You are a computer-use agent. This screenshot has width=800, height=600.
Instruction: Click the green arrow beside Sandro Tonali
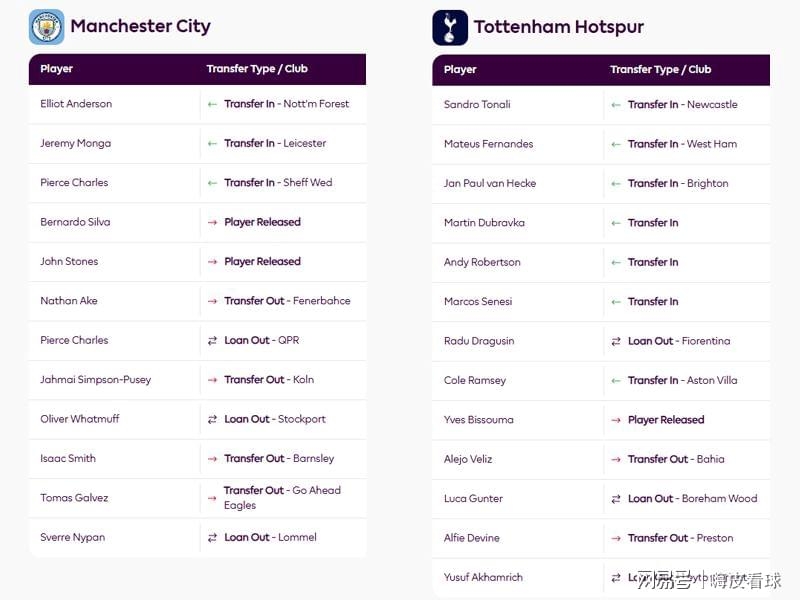pyautogui.click(x=616, y=105)
